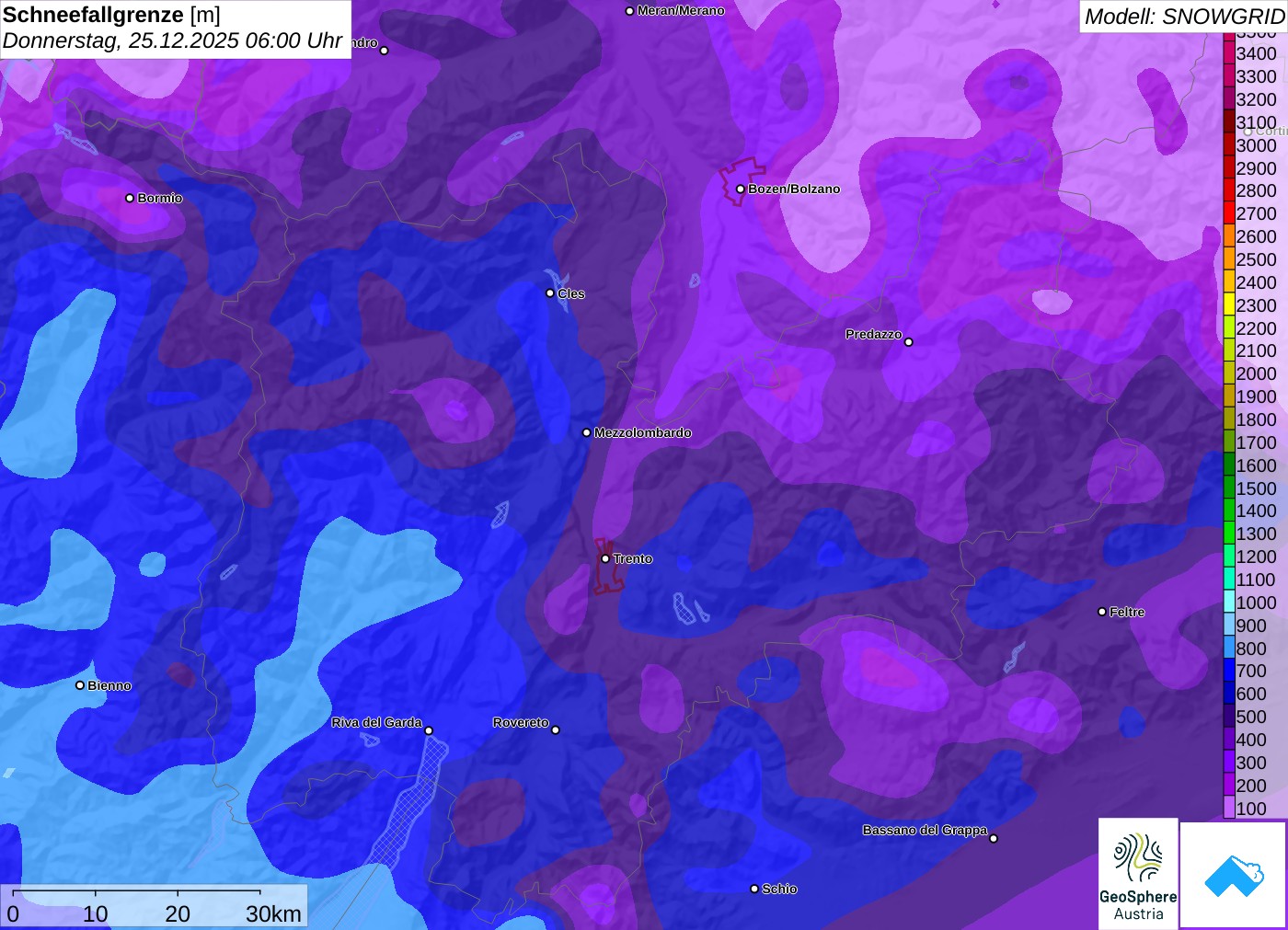Choose the 2300 m yellow swatch

click(1228, 305)
